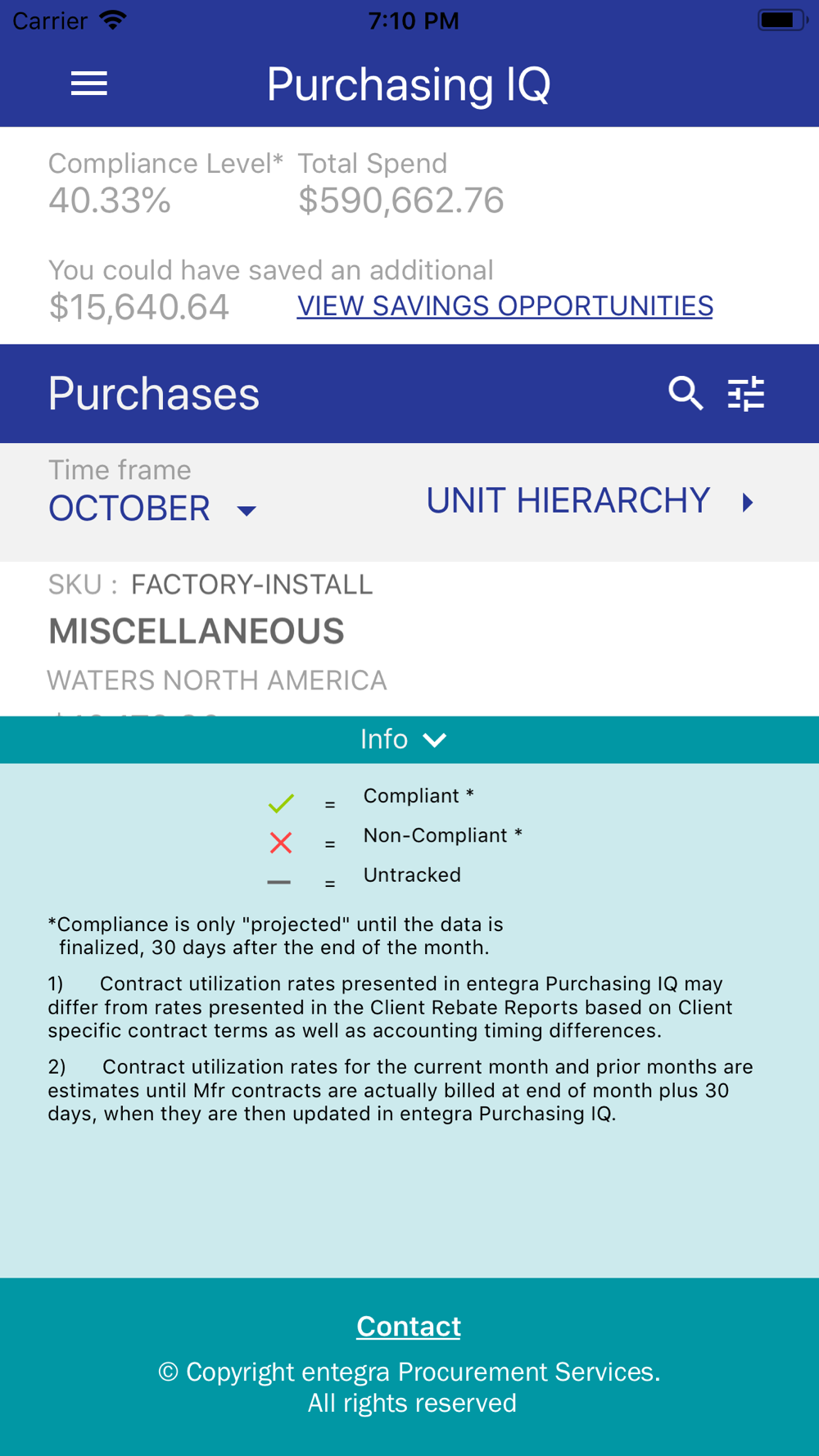
Task: Open View Savings Opportunities link
Action: (505, 305)
